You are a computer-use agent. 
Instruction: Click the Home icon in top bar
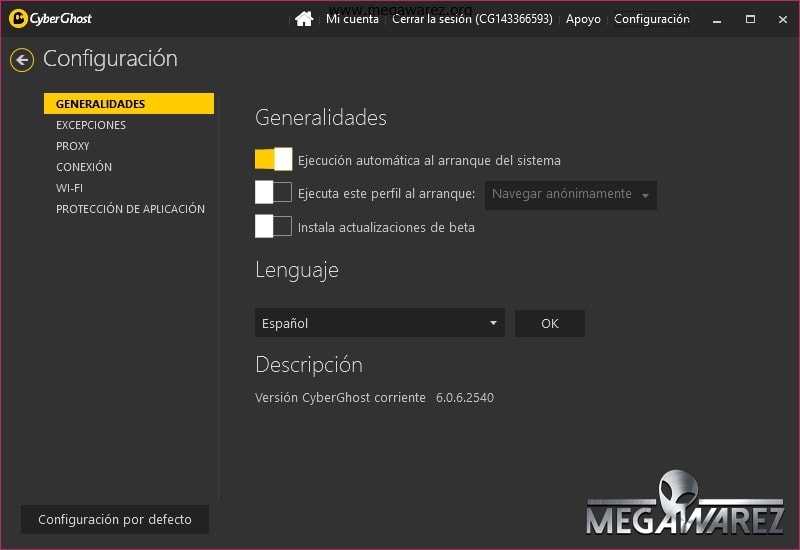pos(304,19)
